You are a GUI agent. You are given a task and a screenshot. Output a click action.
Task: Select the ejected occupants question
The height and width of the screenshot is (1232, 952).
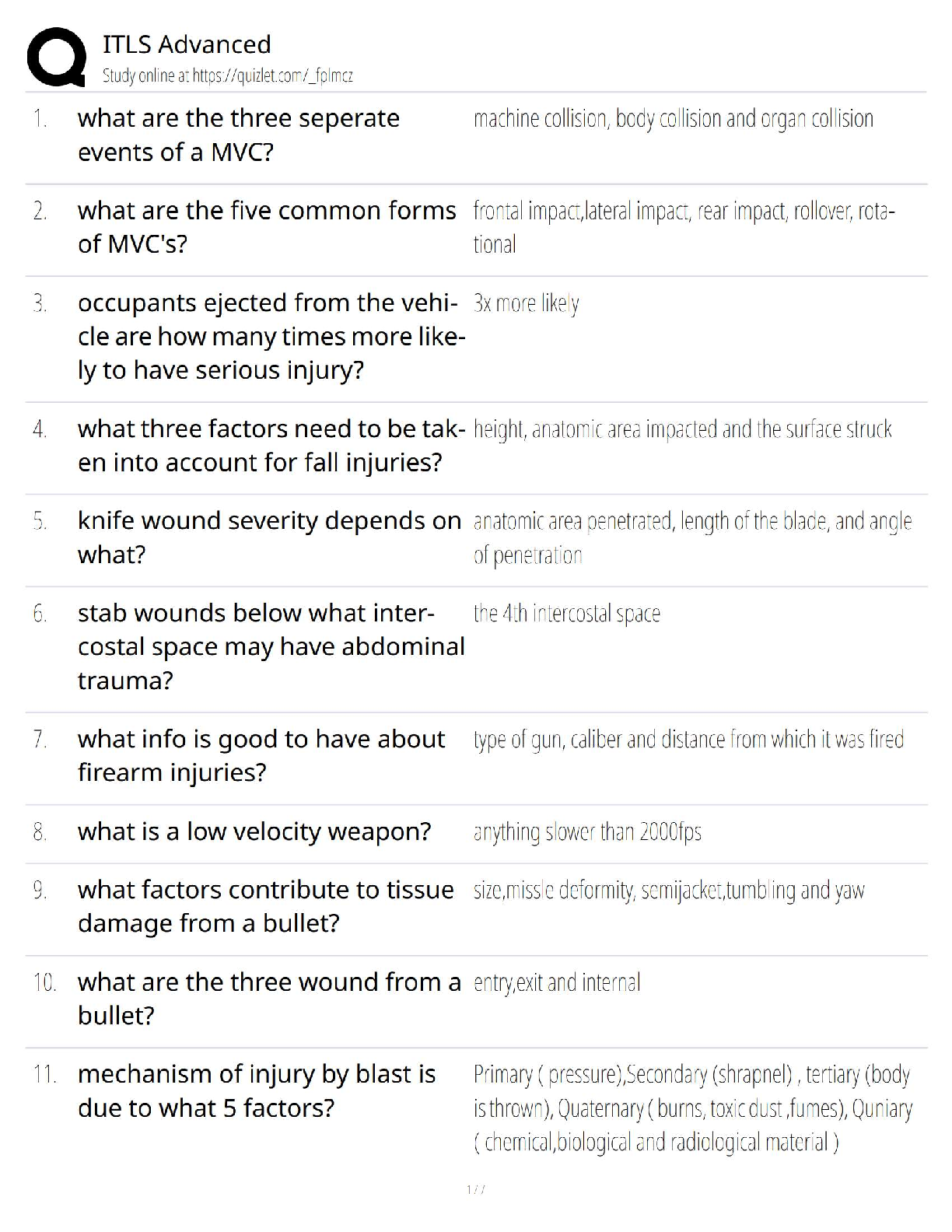[271, 337]
